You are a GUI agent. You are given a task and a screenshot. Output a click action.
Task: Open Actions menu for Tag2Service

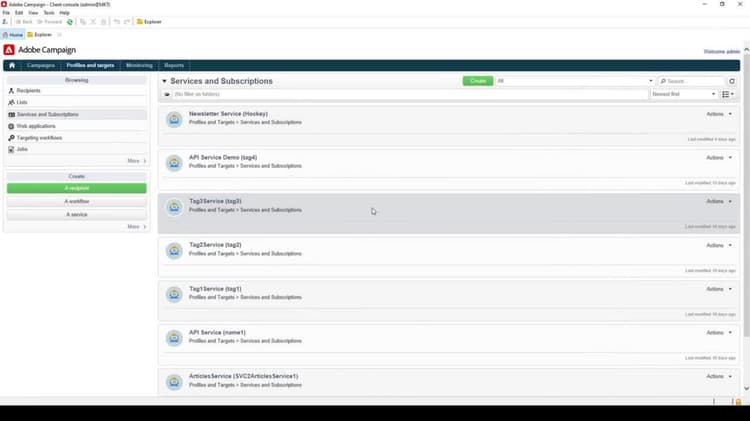point(719,245)
